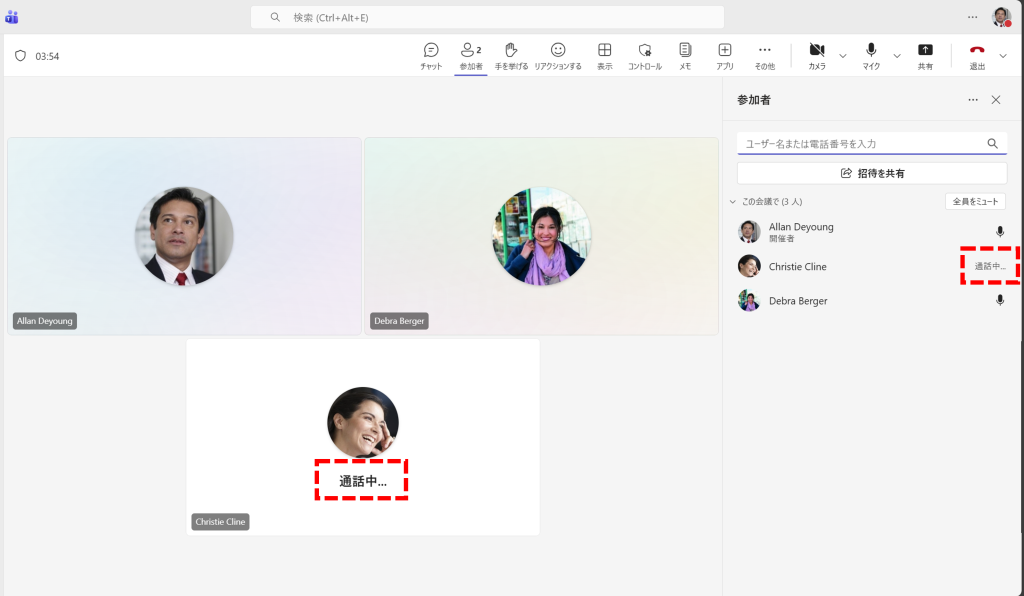The image size is (1024, 596).
Task: Expand camera options dropdown arrow
Action: pyautogui.click(x=843, y=56)
